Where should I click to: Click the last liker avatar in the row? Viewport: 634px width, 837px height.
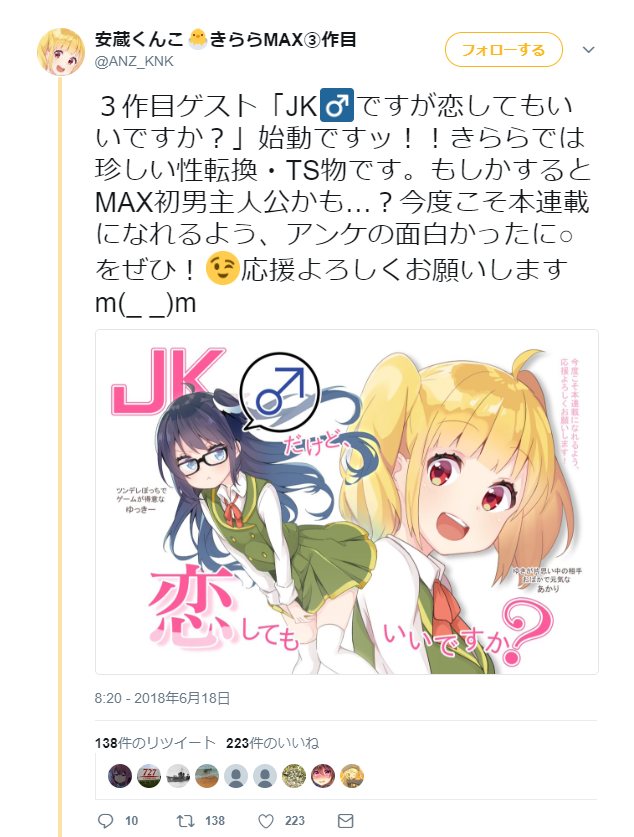352,776
